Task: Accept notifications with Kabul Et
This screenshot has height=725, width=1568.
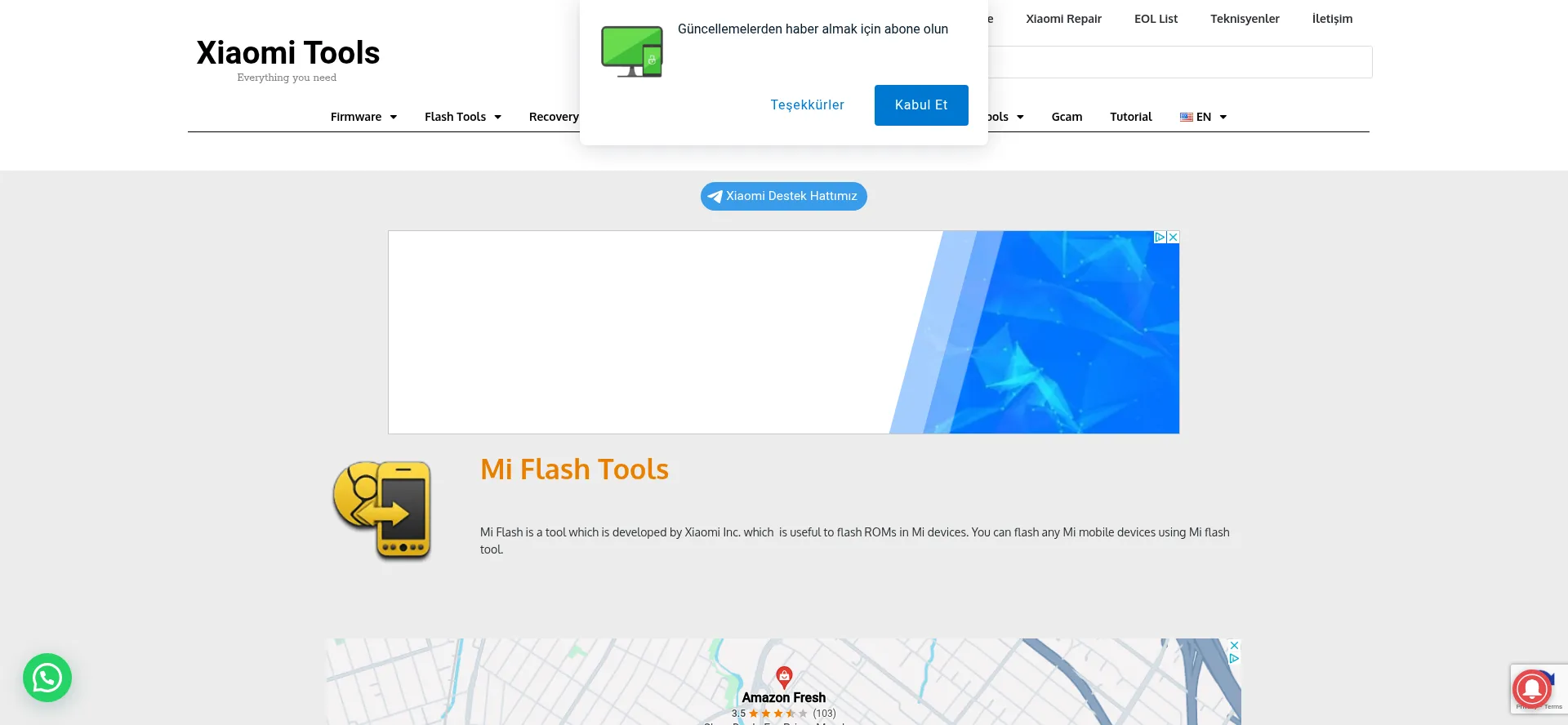Action: click(x=921, y=105)
